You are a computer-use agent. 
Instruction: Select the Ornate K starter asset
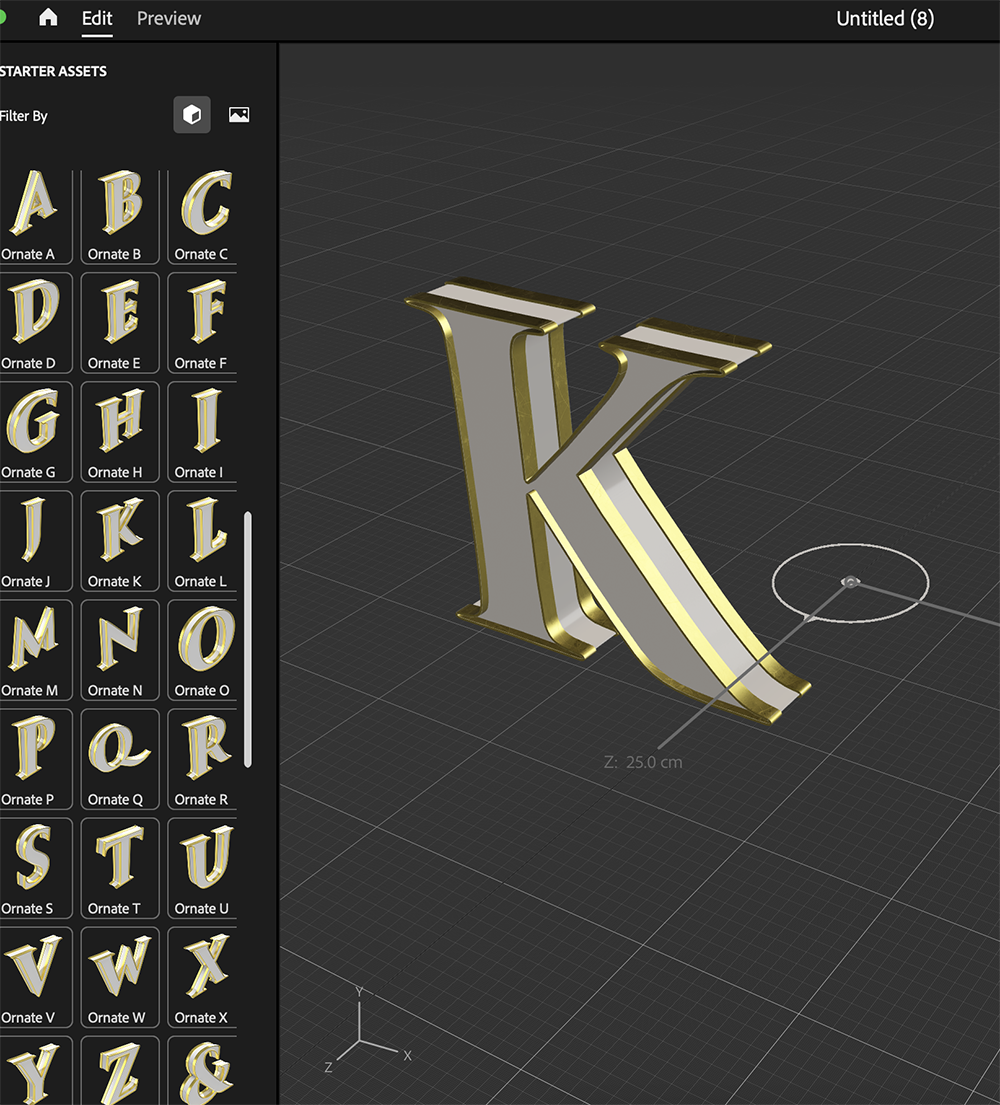coord(119,535)
